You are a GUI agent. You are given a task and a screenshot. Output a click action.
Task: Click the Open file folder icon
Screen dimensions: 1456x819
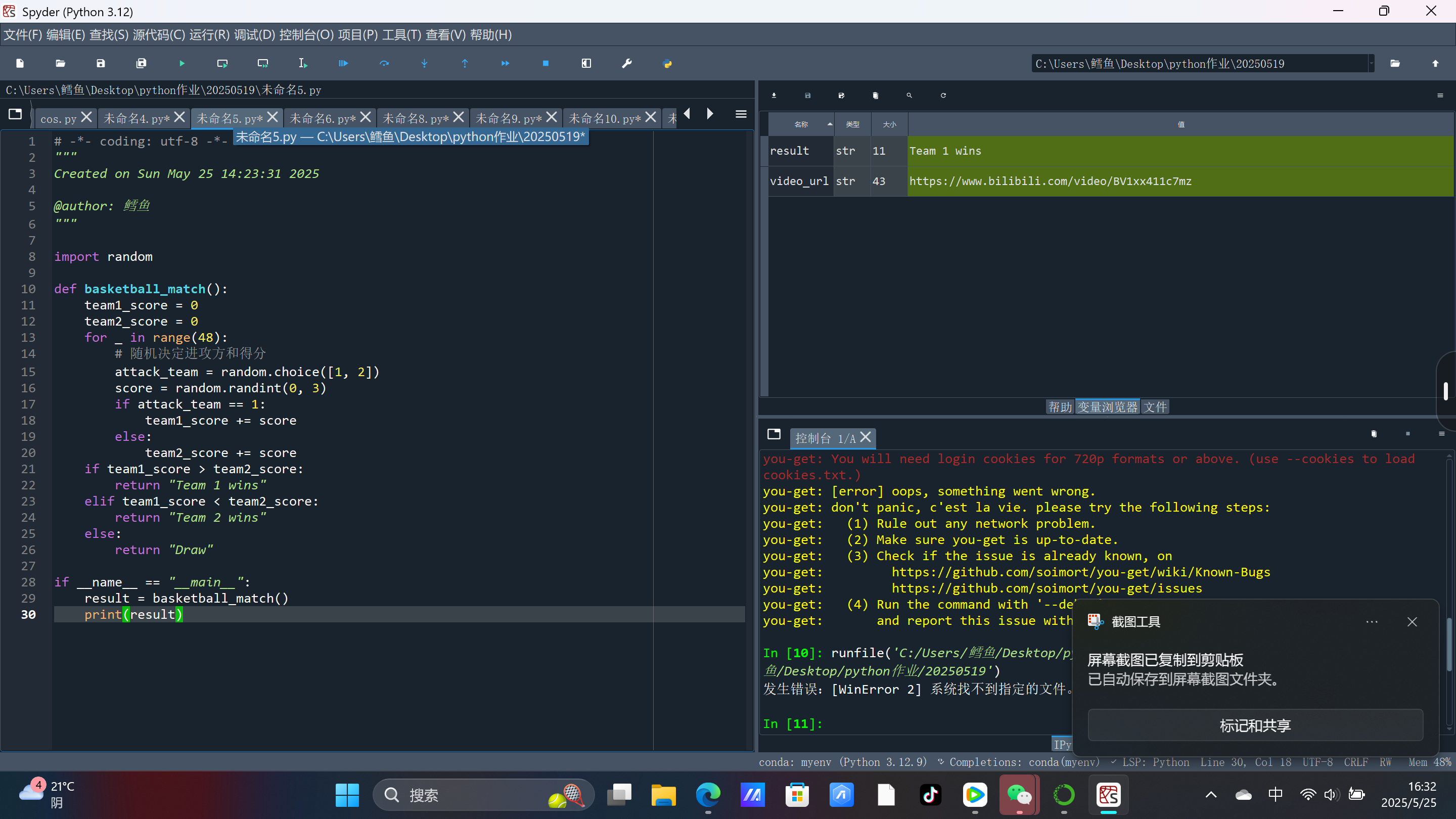pos(61,63)
